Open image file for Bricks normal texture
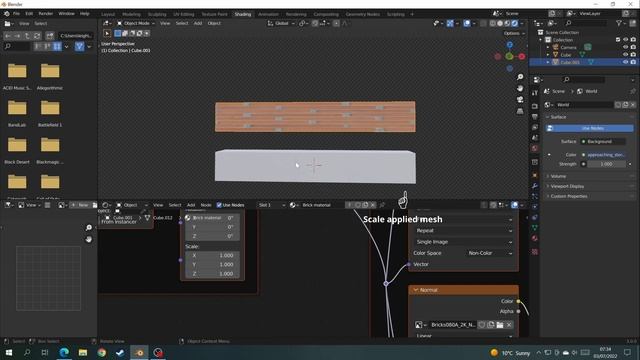 500,325
